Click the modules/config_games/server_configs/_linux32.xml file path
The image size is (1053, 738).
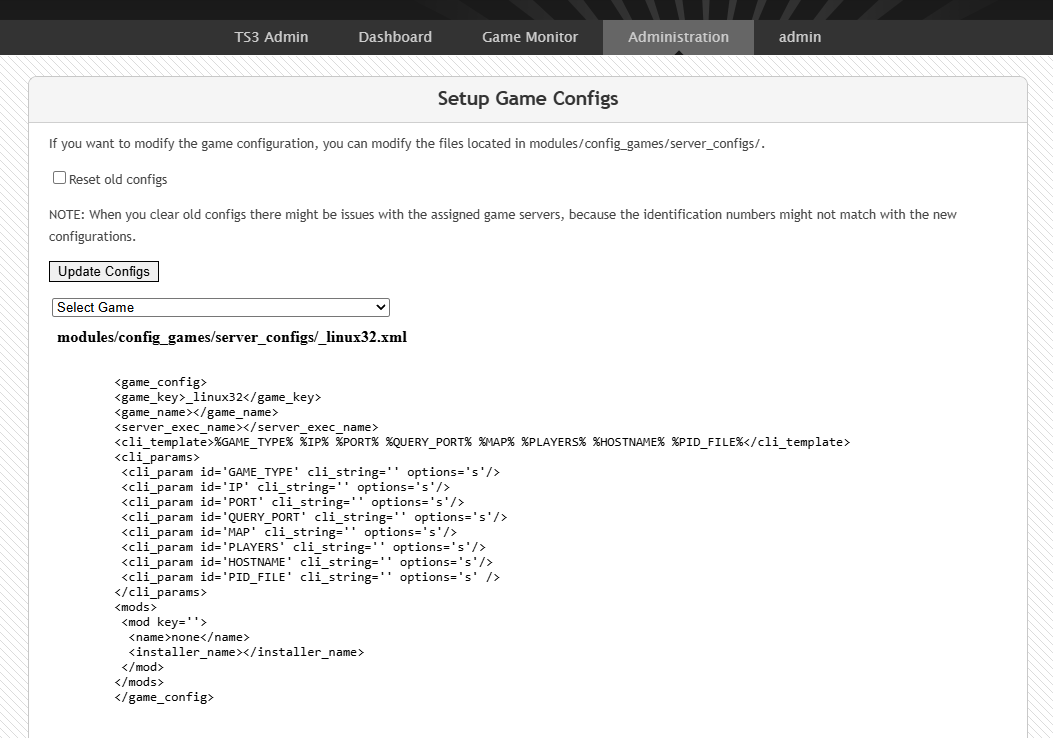coord(232,337)
